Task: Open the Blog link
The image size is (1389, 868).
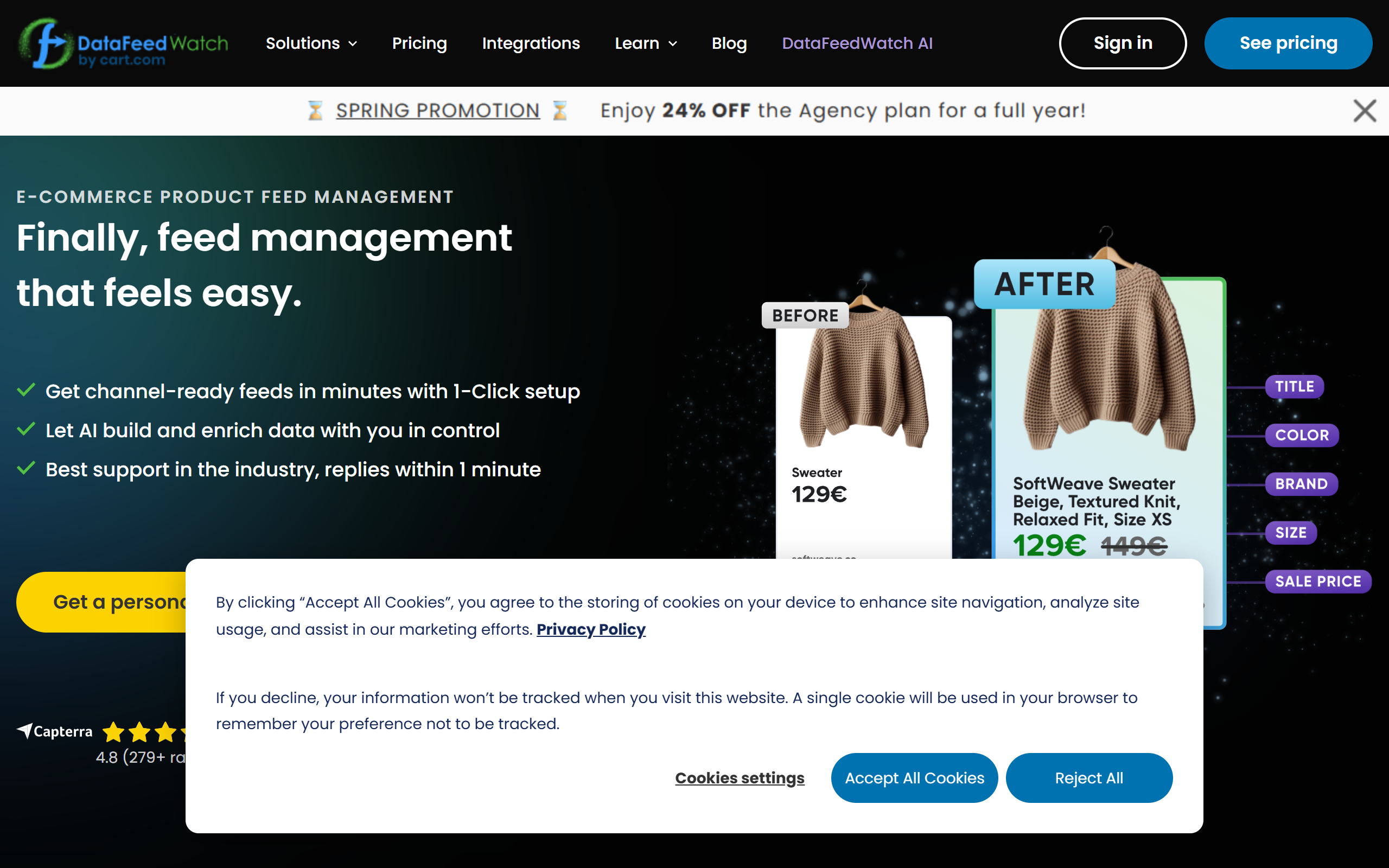Action: pos(729,43)
